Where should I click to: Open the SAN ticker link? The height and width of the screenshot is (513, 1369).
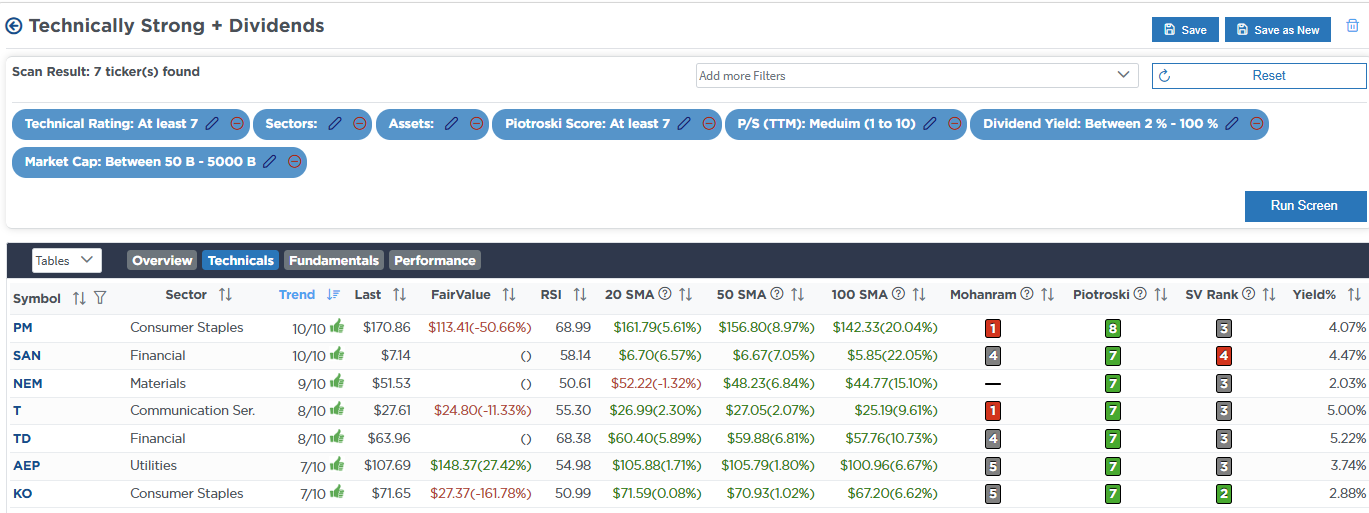pos(27,355)
